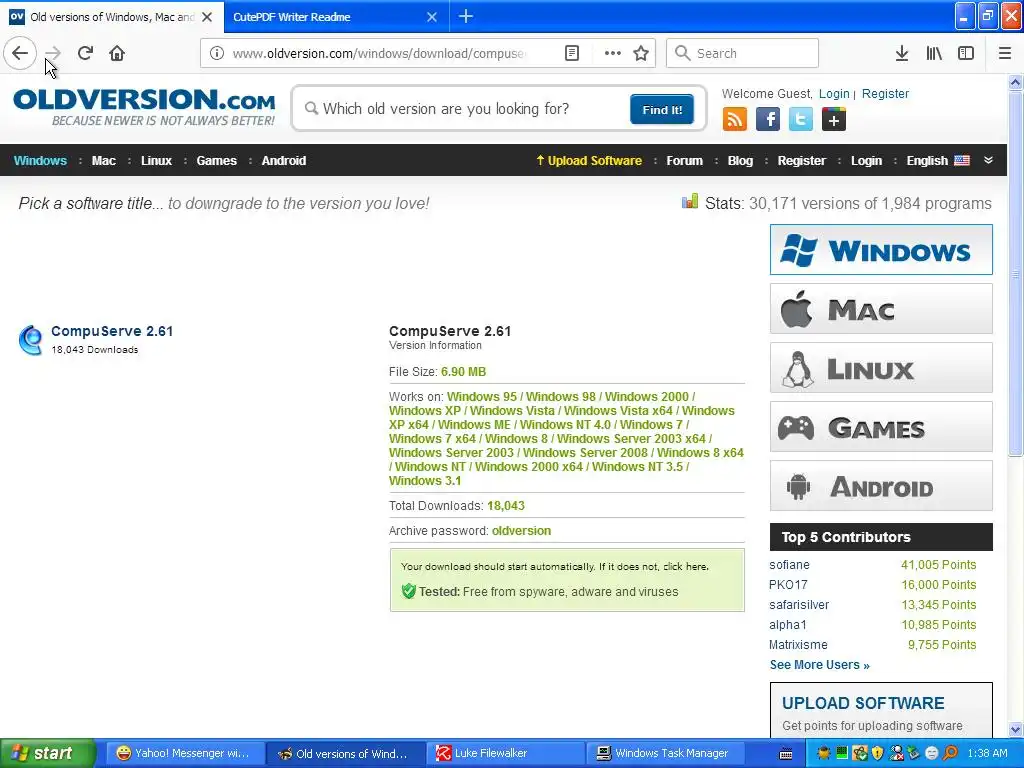Open contributor alpha1's profile
This screenshot has height=768, width=1024.
788,625
